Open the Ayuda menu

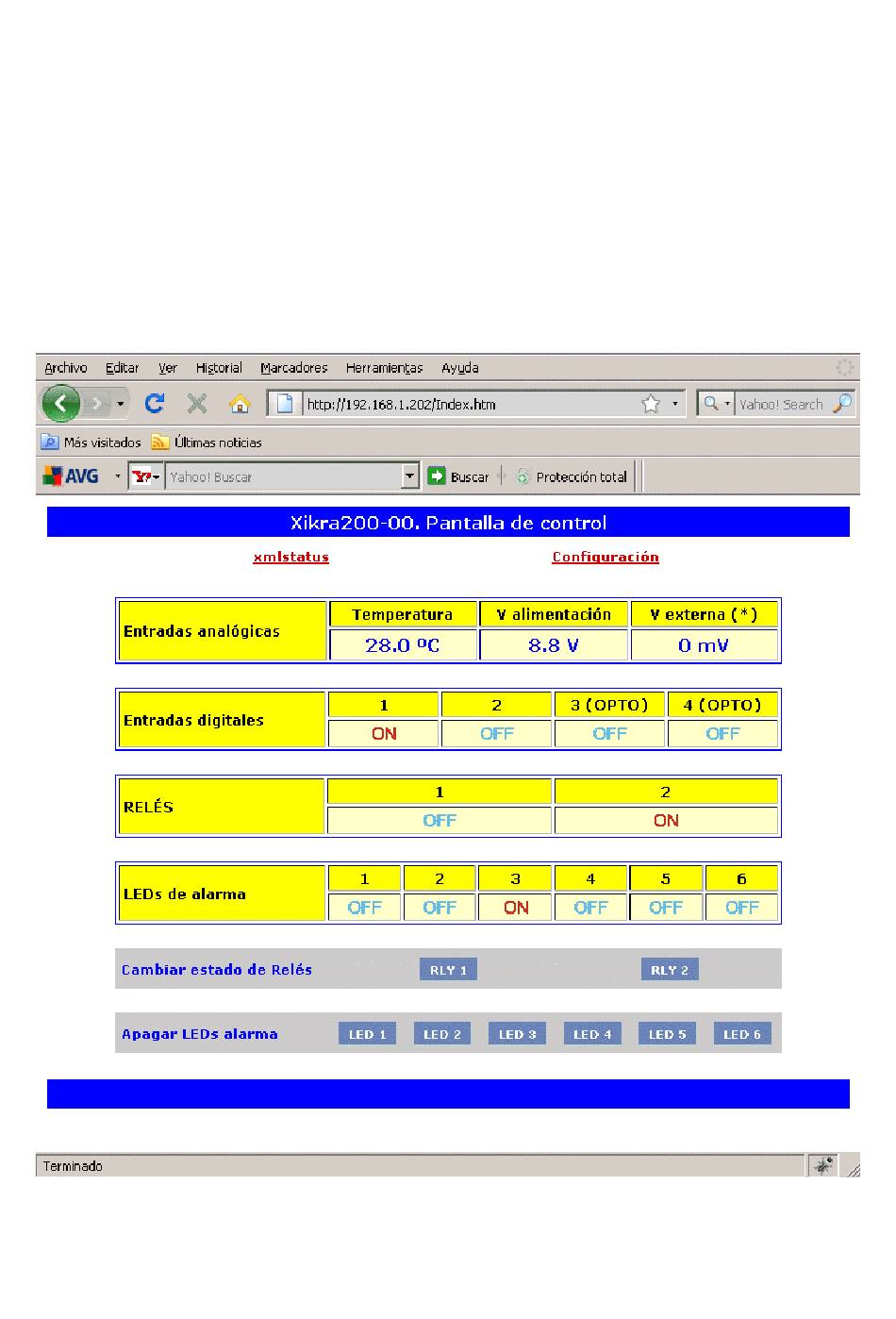tap(460, 368)
